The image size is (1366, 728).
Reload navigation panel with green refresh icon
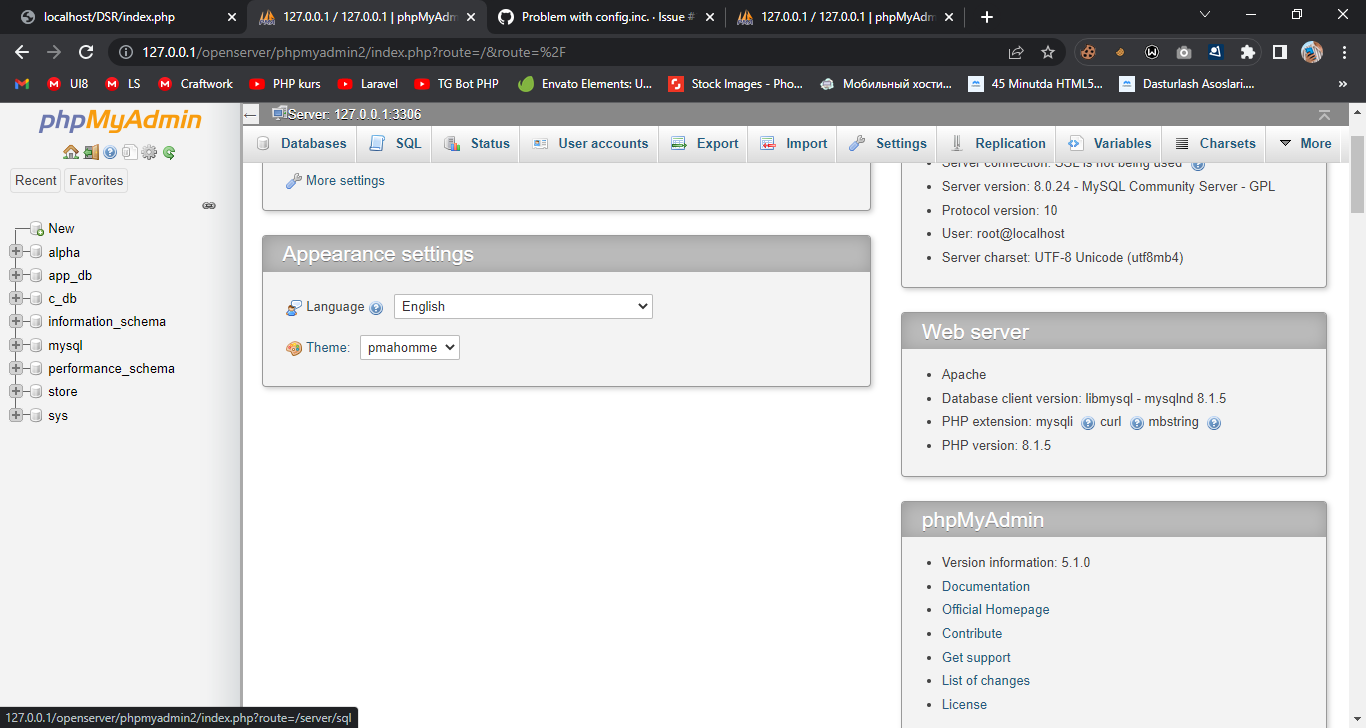coord(169,152)
